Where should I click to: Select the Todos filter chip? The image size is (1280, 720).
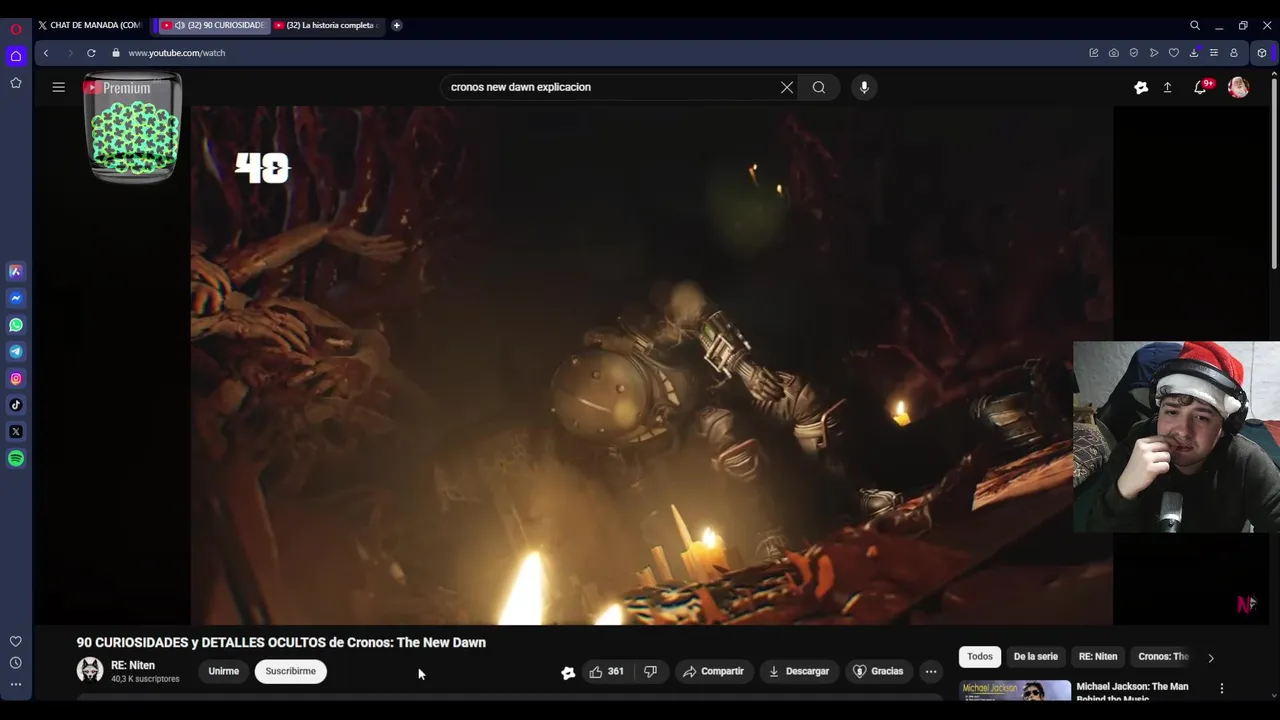(980, 657)
